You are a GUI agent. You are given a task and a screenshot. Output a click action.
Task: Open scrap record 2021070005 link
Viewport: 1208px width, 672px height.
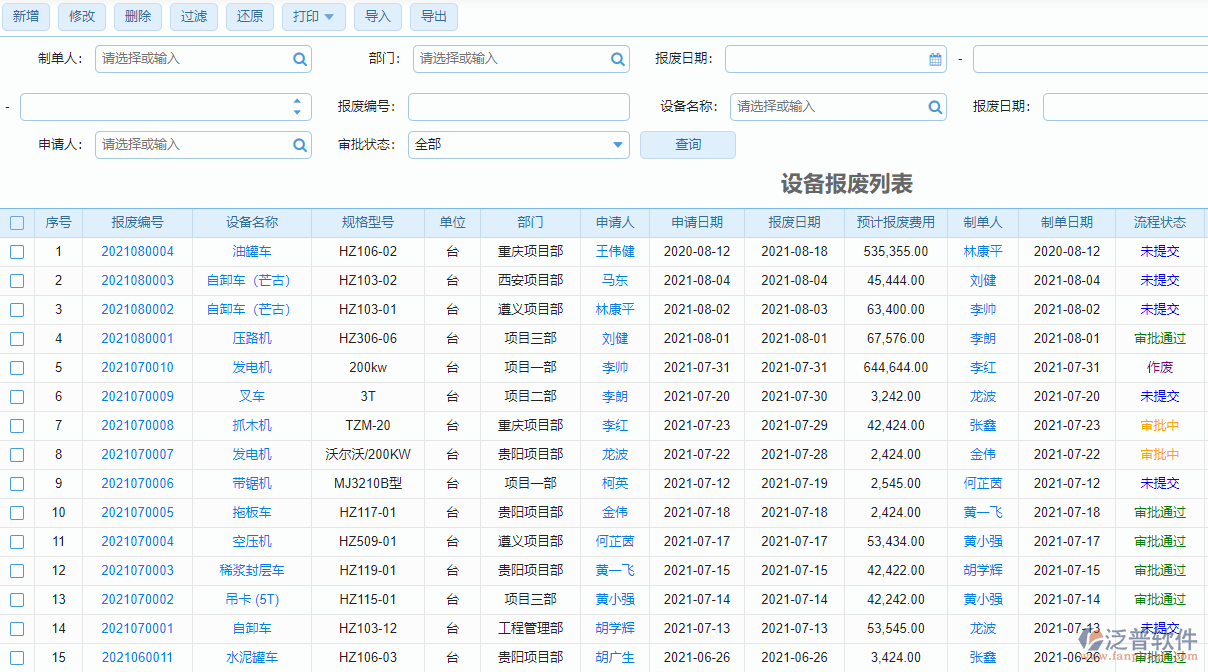pyautogui.click(x=138, y=512)
